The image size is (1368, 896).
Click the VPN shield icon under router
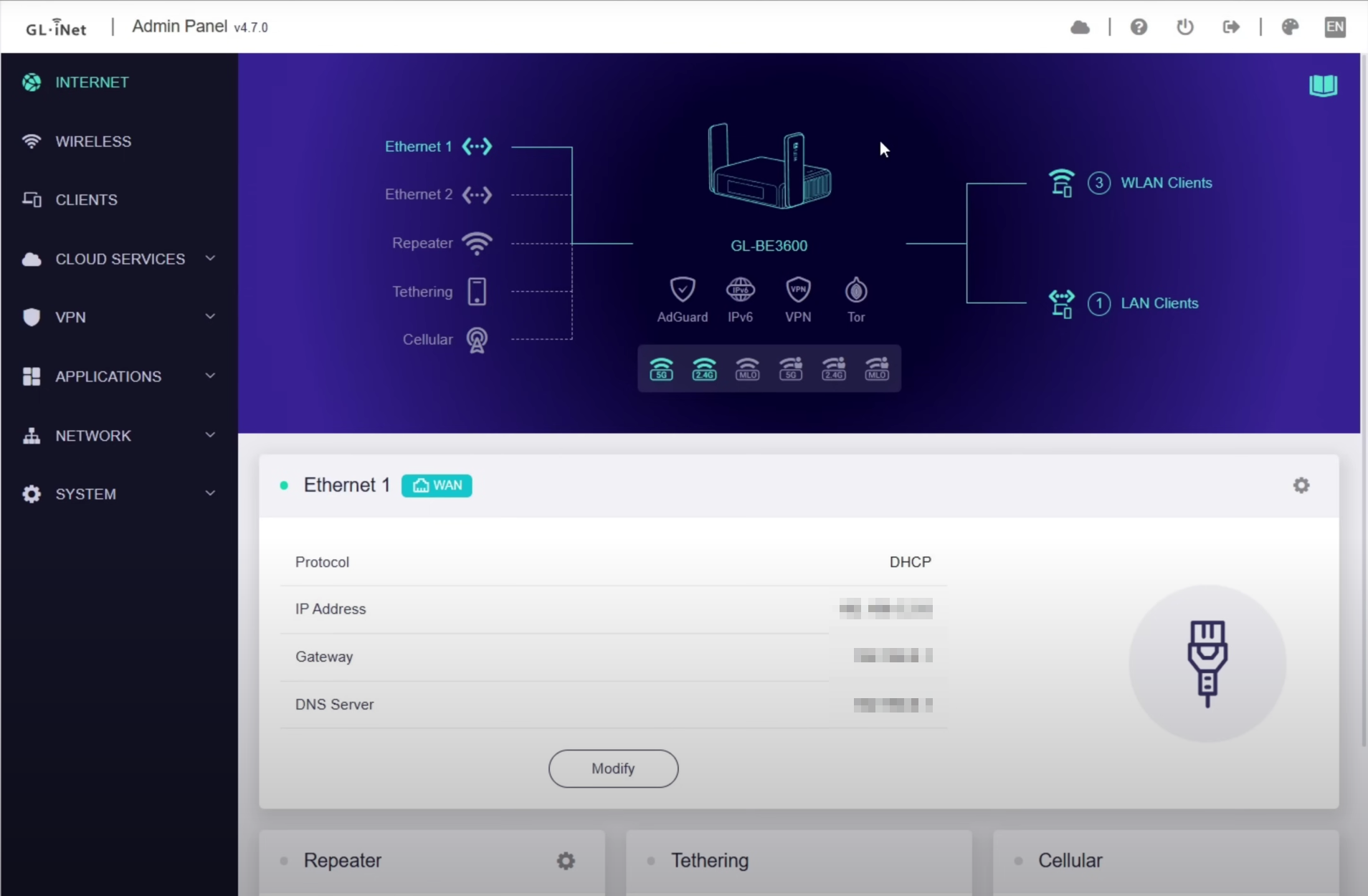[798, 290]
